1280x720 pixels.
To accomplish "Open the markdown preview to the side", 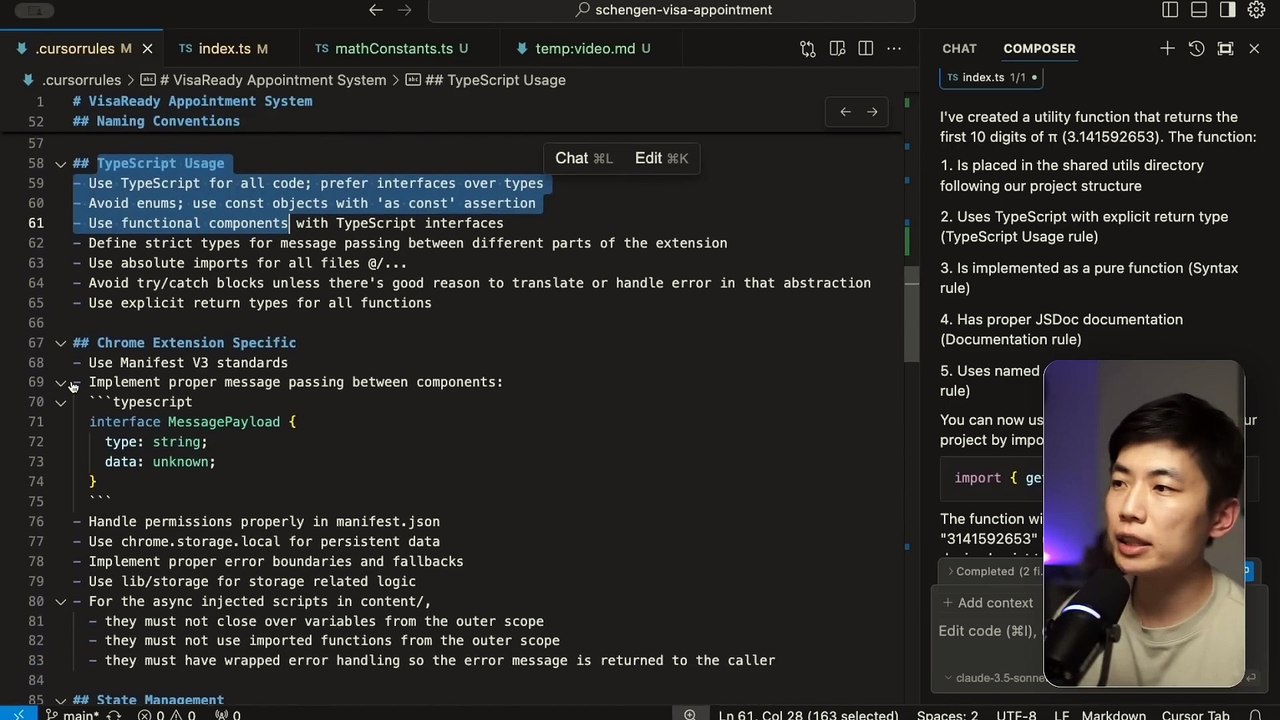I will [836, 48].
